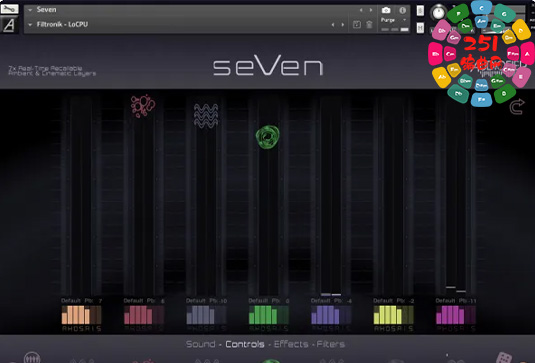The width and height of the screenshot is (535, 363).
Task: Open the Default menu above the yellow envelope
Action: 383,301
